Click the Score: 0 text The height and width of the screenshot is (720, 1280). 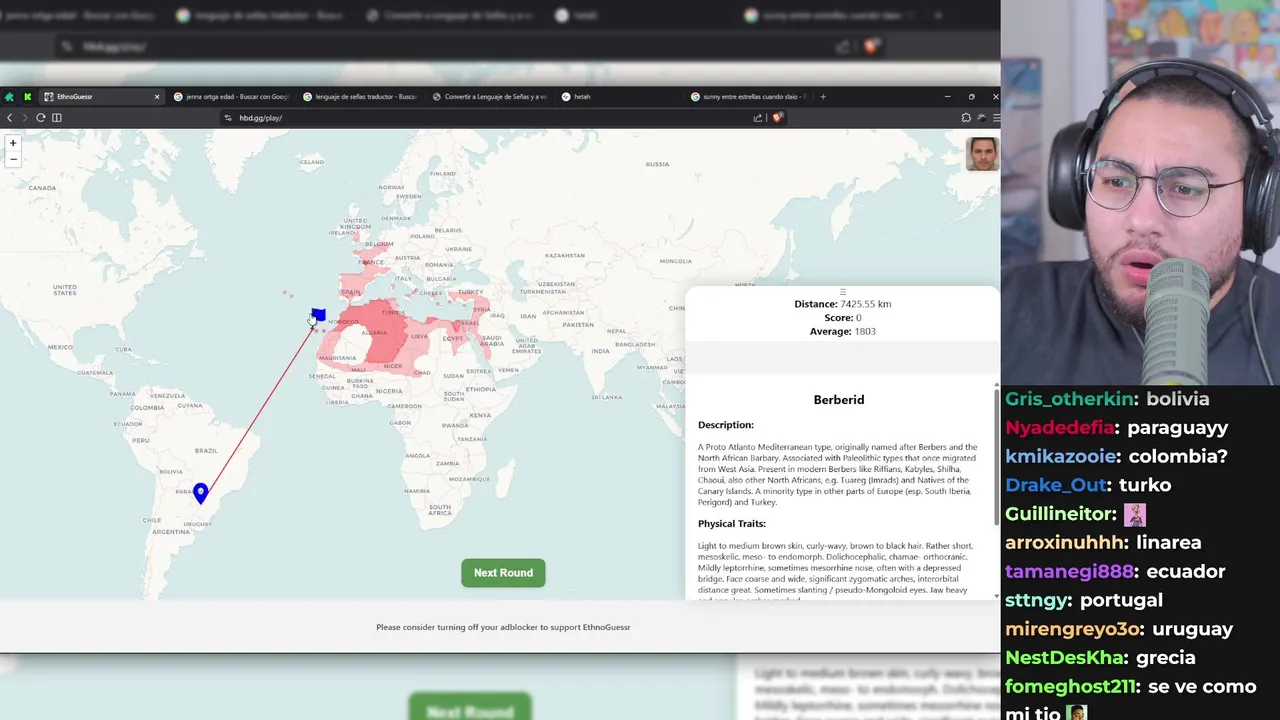coord(842,318)
